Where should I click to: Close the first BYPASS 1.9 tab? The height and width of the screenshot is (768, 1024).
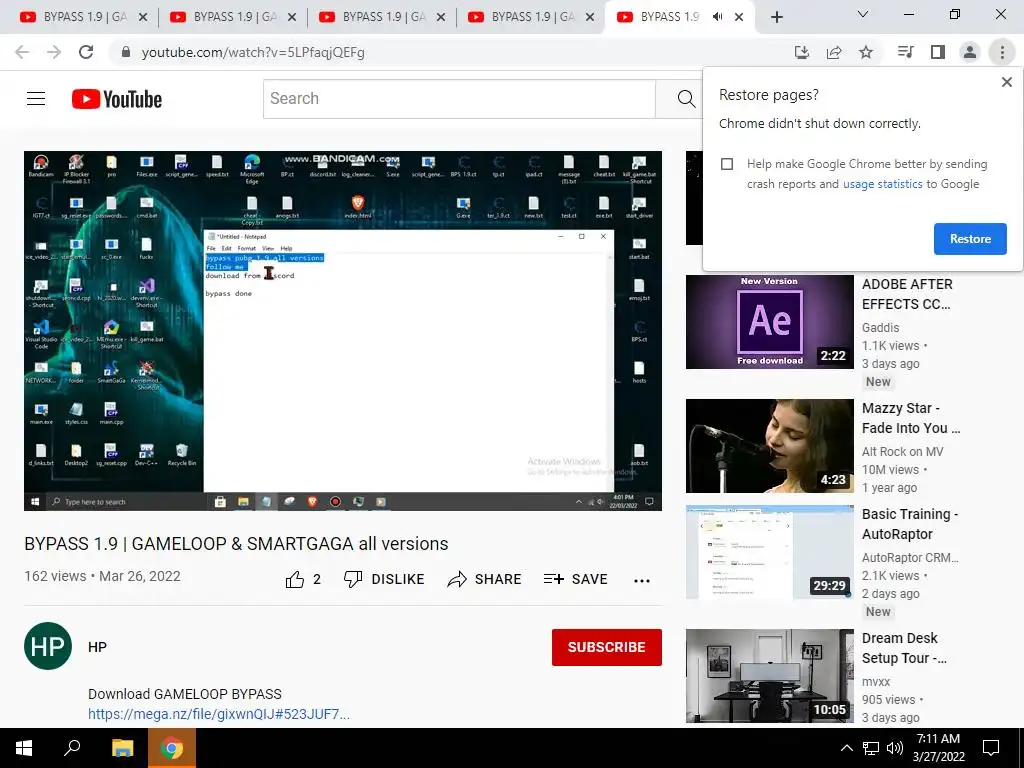tap(142, 17)
